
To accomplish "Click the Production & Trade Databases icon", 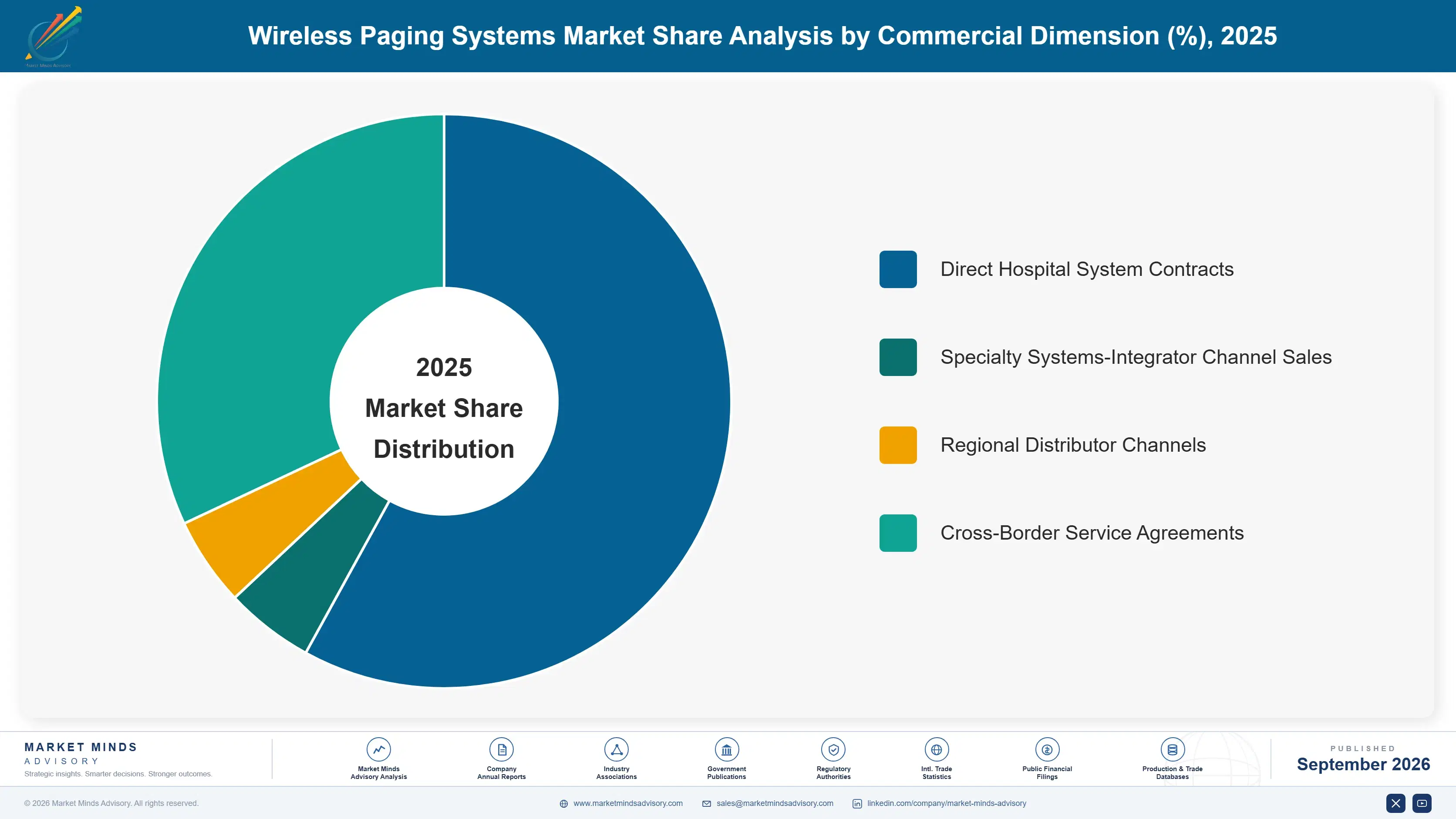I will tap(1172, 749).
